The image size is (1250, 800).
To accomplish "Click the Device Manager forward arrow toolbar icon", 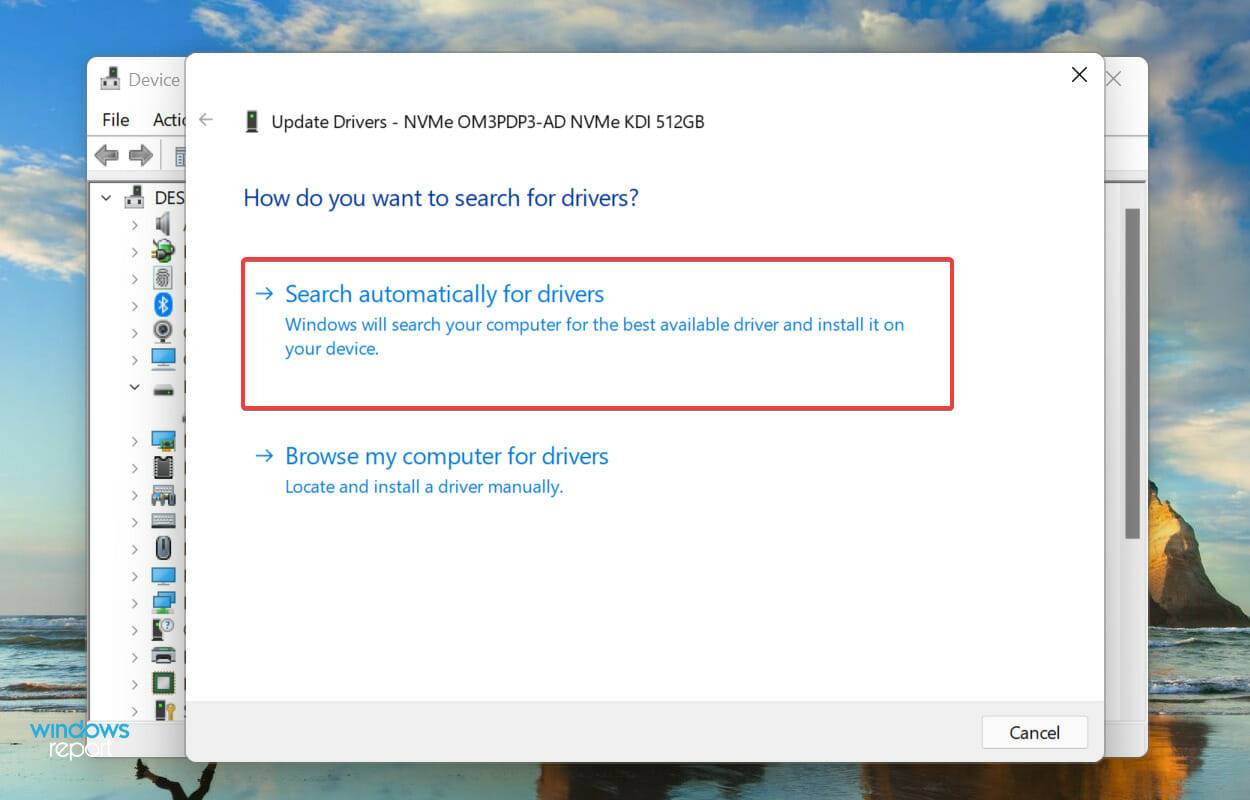I will coord(141,155).
